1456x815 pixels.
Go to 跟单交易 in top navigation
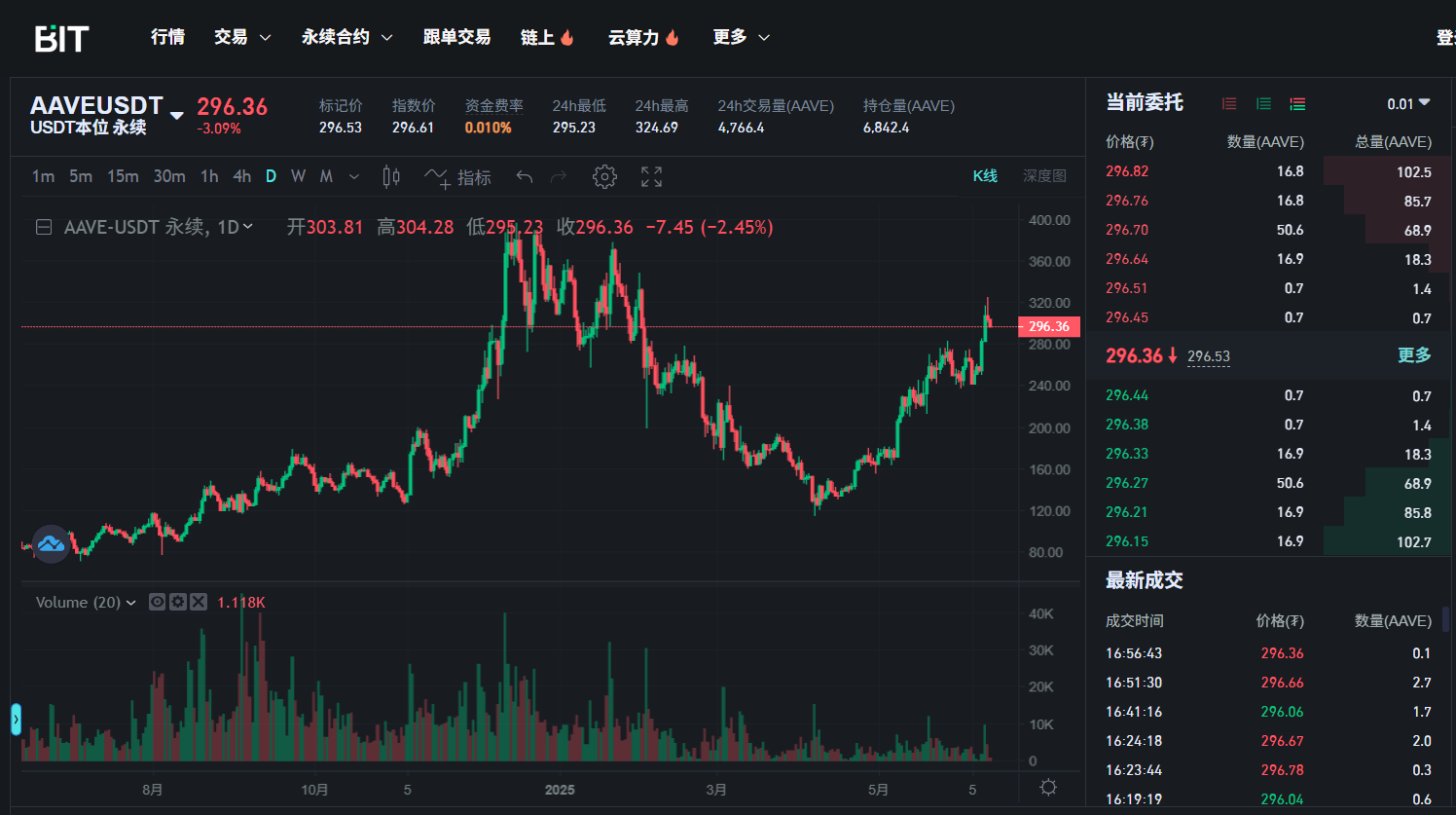[x=456, y=37]
